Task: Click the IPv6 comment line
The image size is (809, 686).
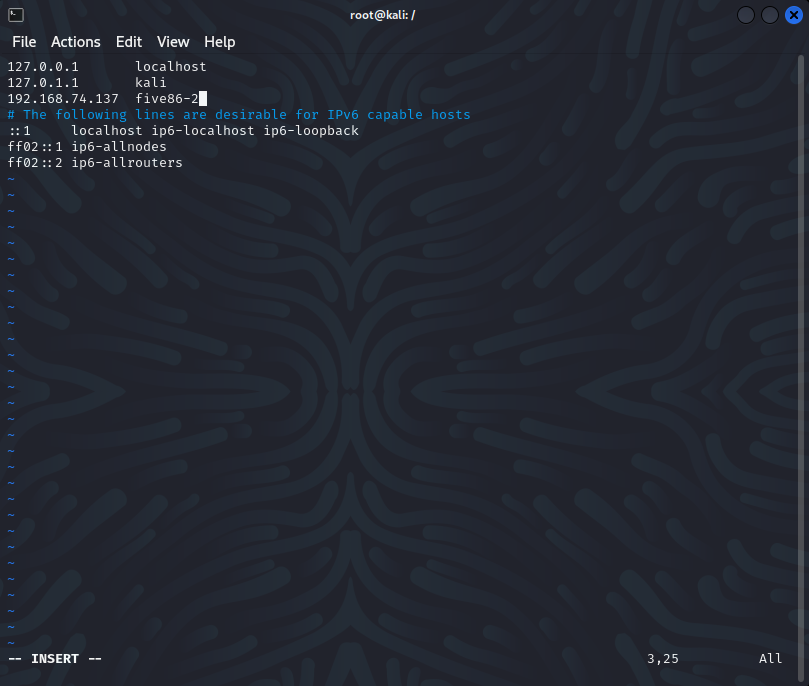Action: click(x=239, y=115)
